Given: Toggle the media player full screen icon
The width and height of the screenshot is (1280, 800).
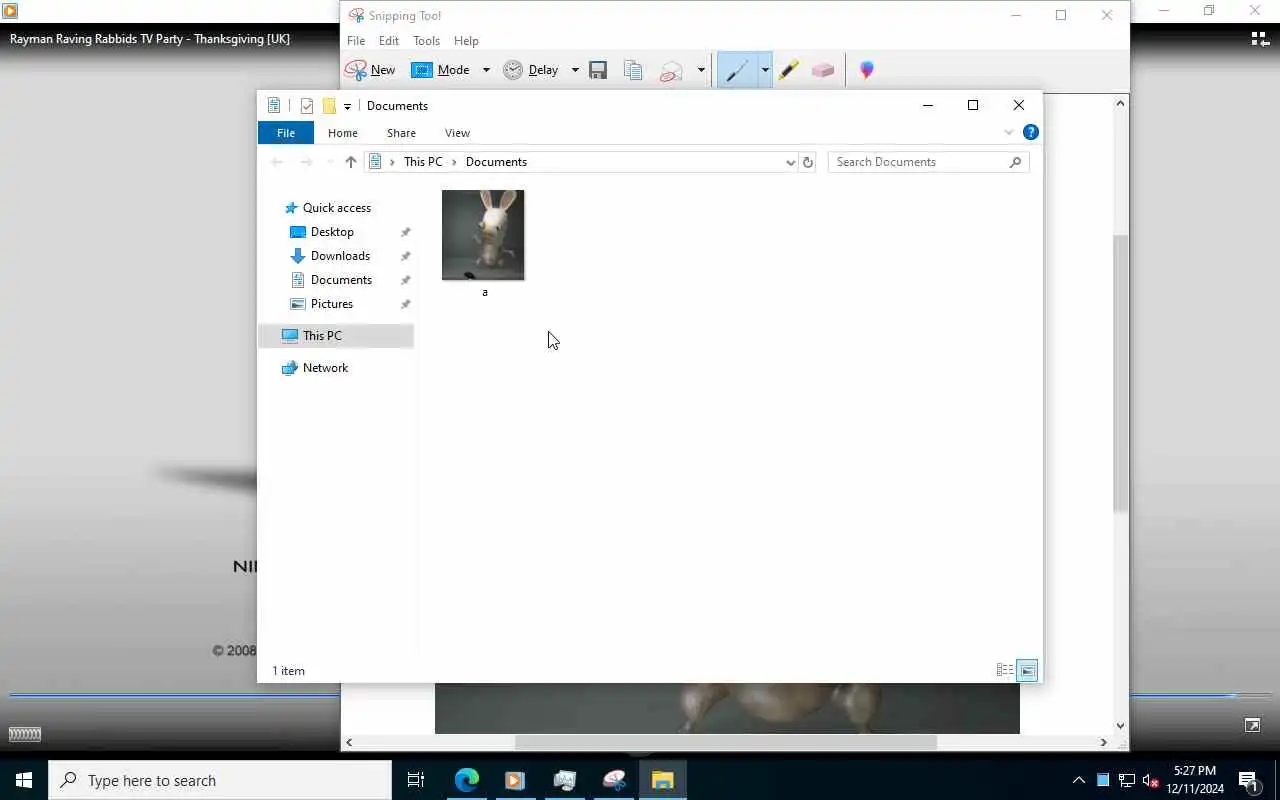Looking at the screenshot, I should click(x=1252, y=725).
